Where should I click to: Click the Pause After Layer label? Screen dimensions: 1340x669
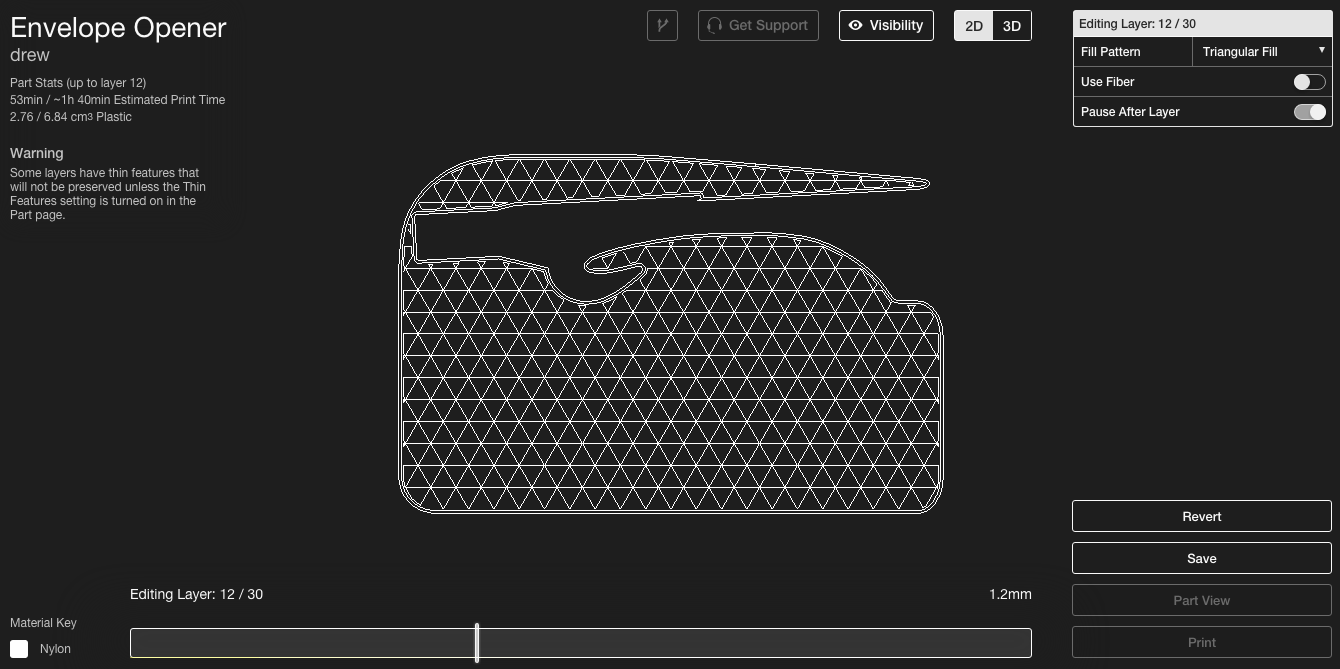pyautogui.click(x=1130, y=112)
